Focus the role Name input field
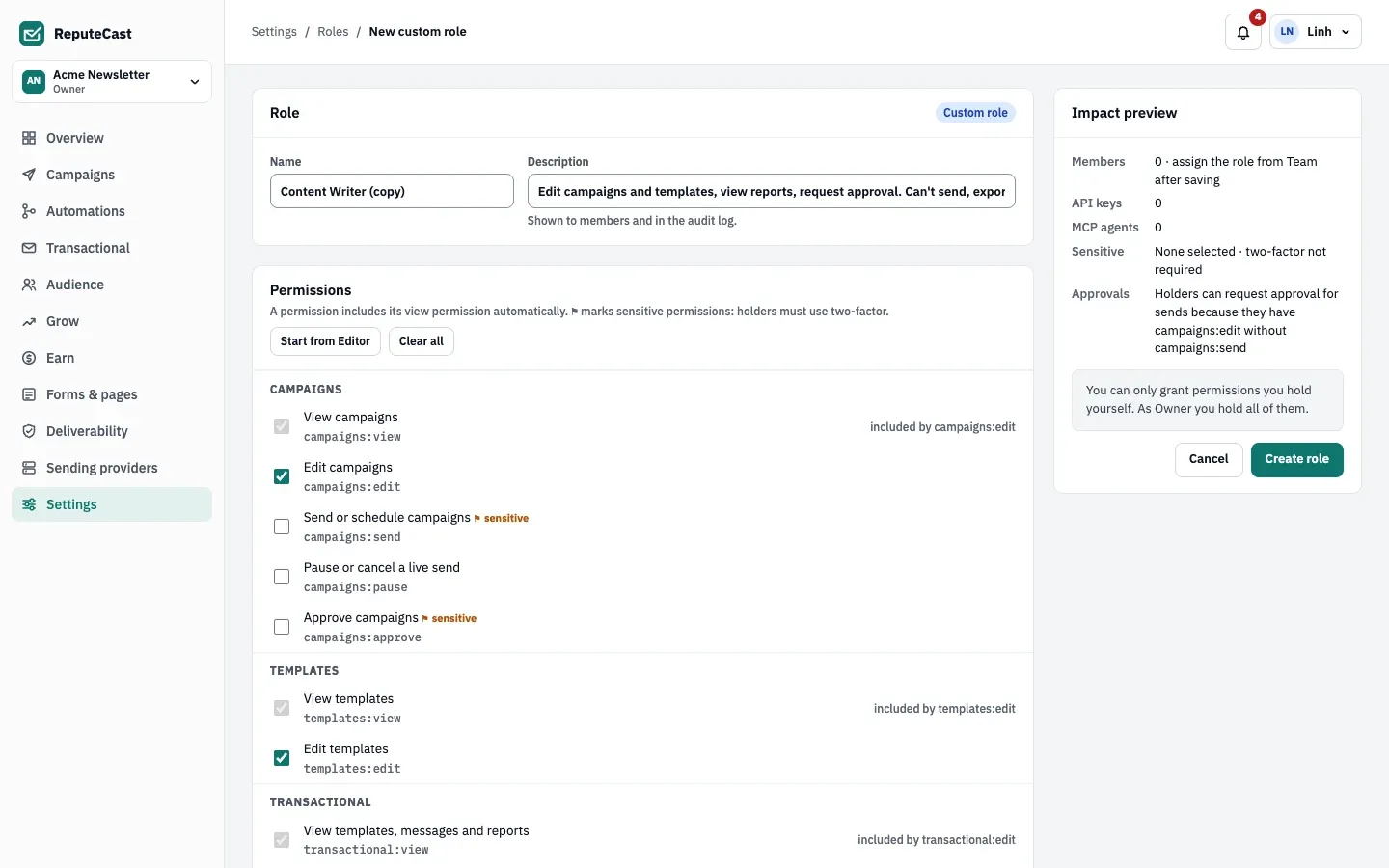The height and width of the screenshot is (868, 1389). tap(392, 191)
